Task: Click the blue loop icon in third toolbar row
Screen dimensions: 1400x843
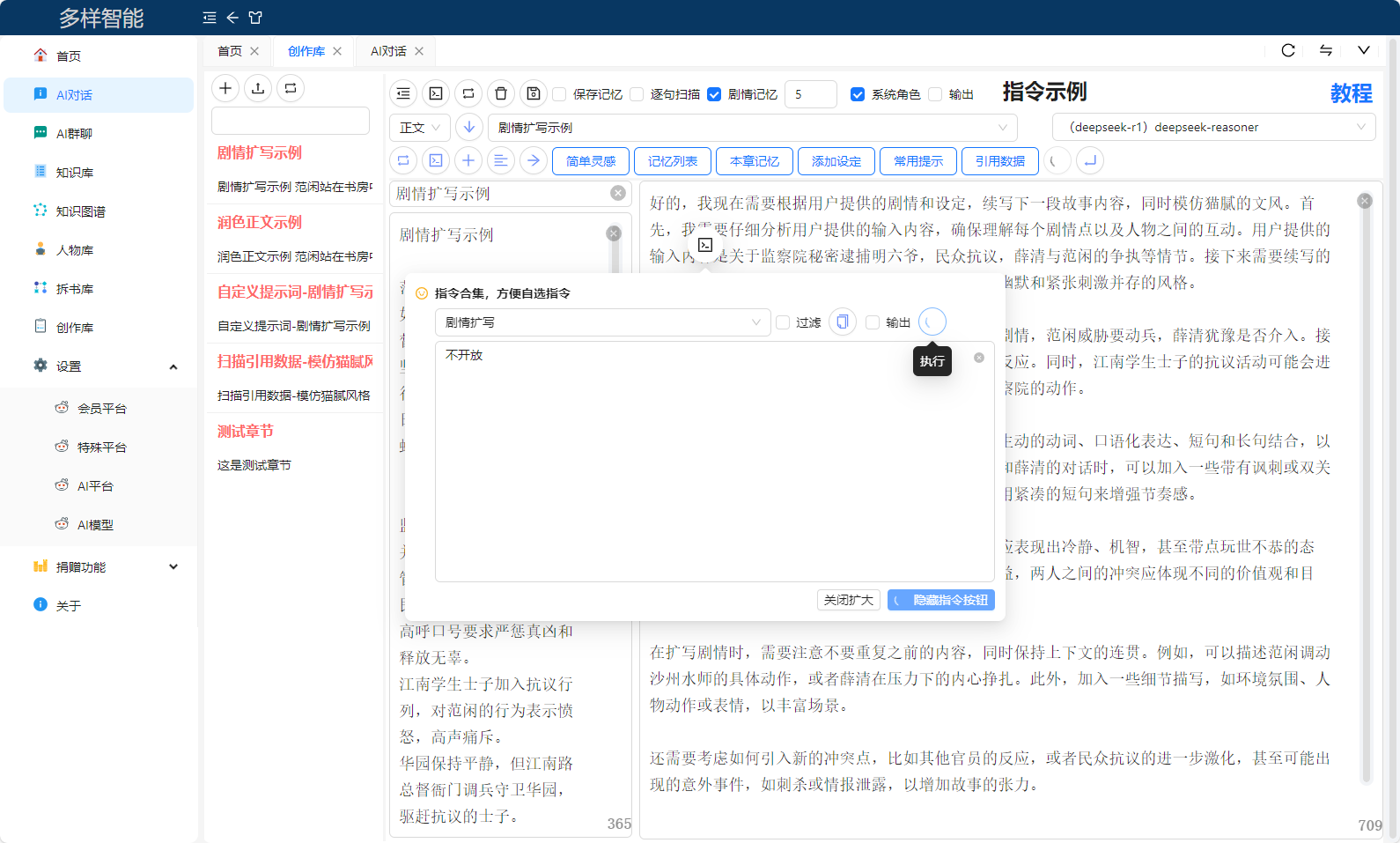Action: coord(403,160)
